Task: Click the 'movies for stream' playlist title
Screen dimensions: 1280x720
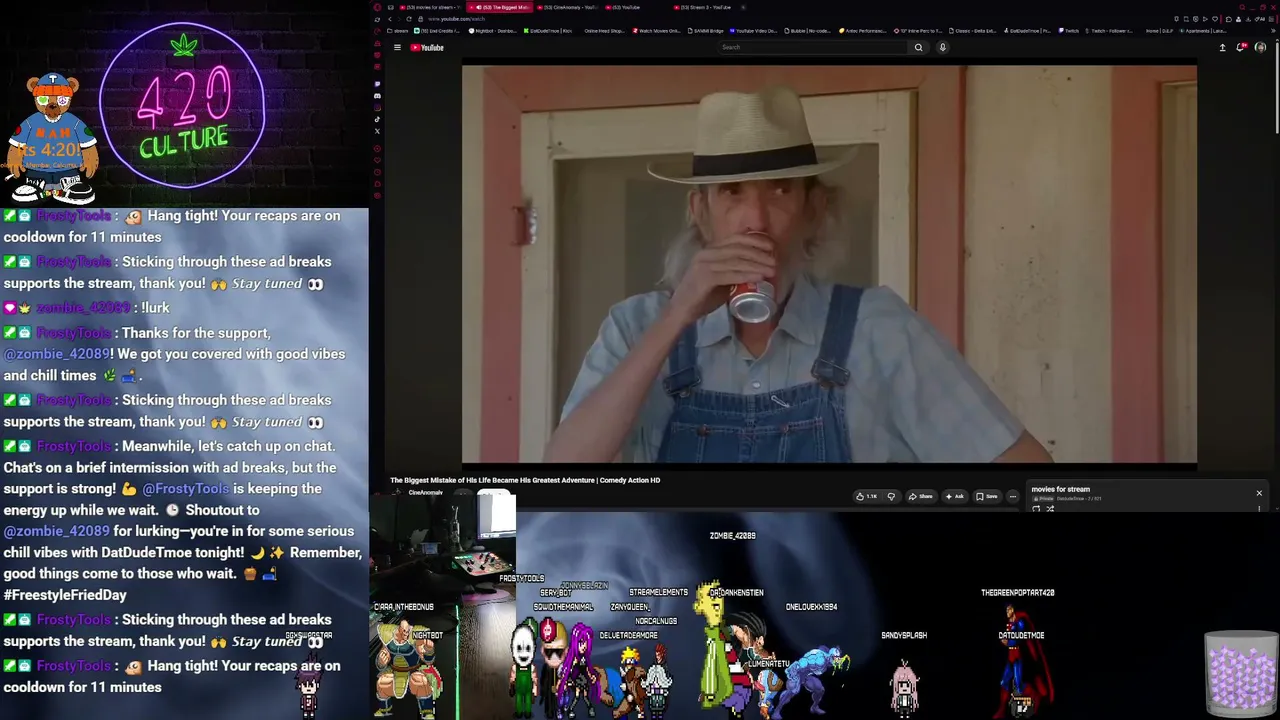Action: click(1060, 489)
